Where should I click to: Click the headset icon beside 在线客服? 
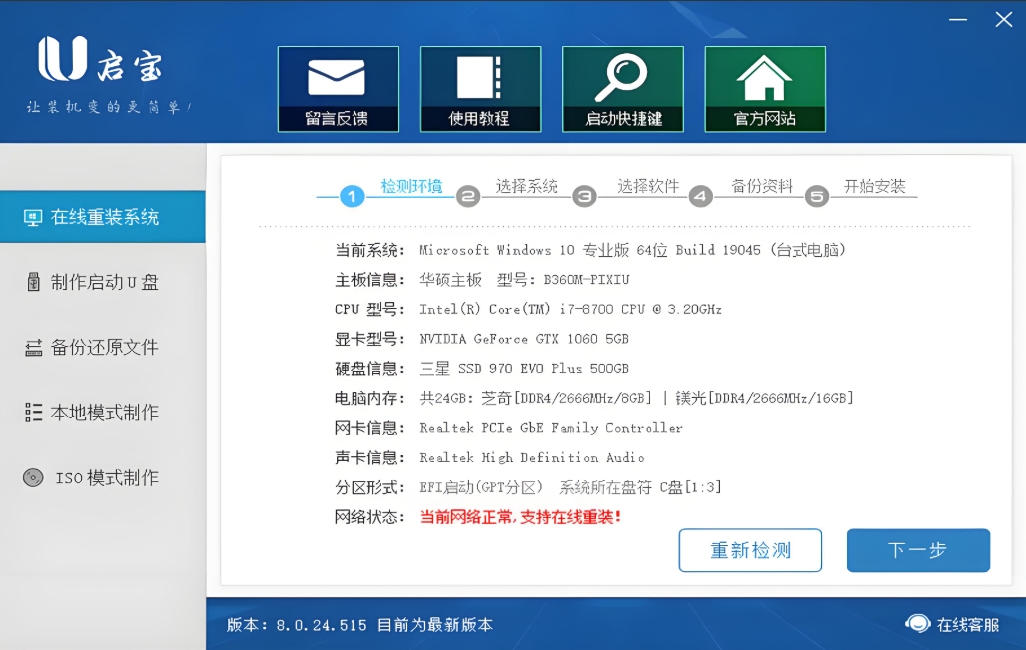917,624
